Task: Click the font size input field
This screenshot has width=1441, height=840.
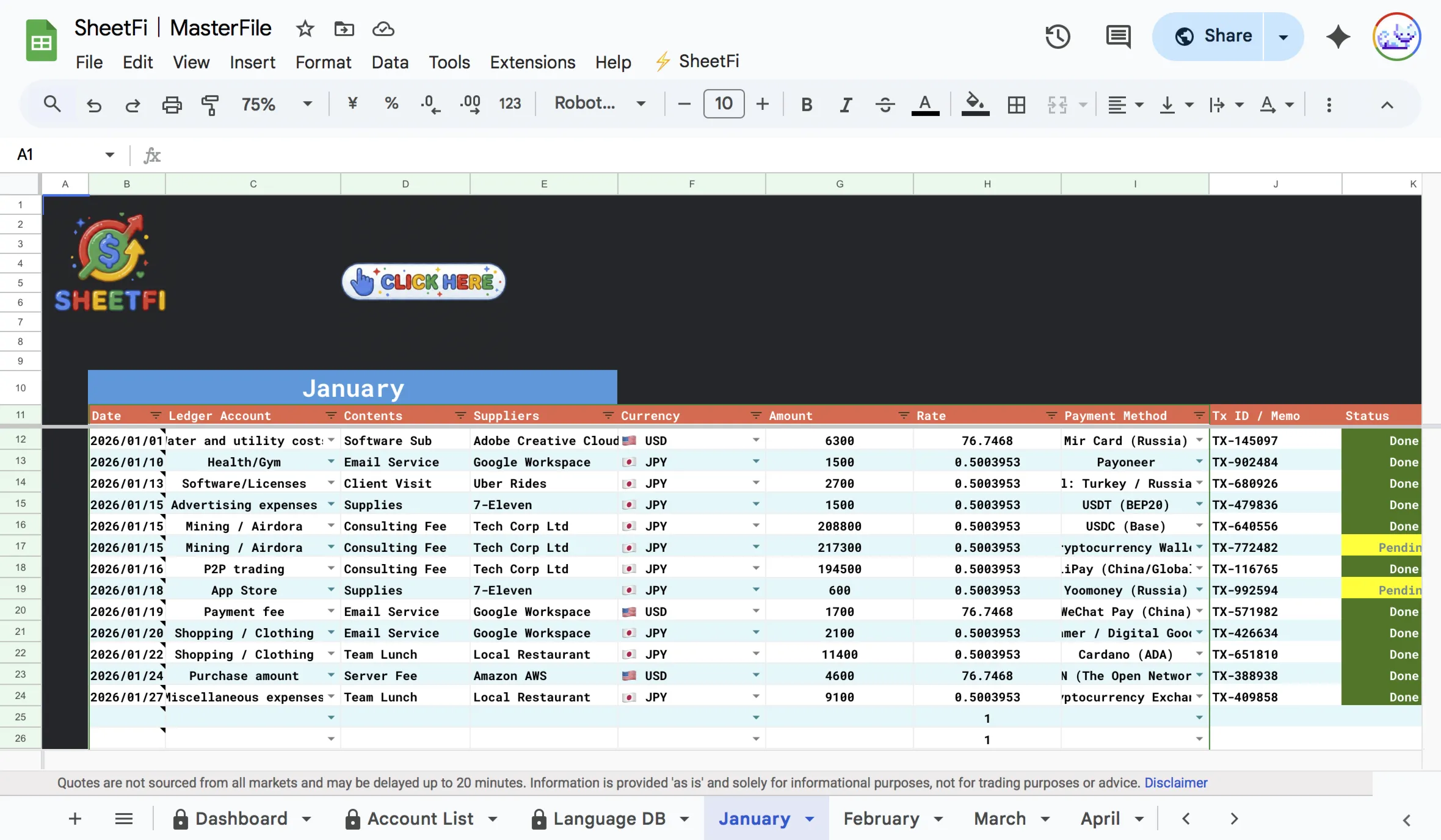Action: [x=724, y=104]
